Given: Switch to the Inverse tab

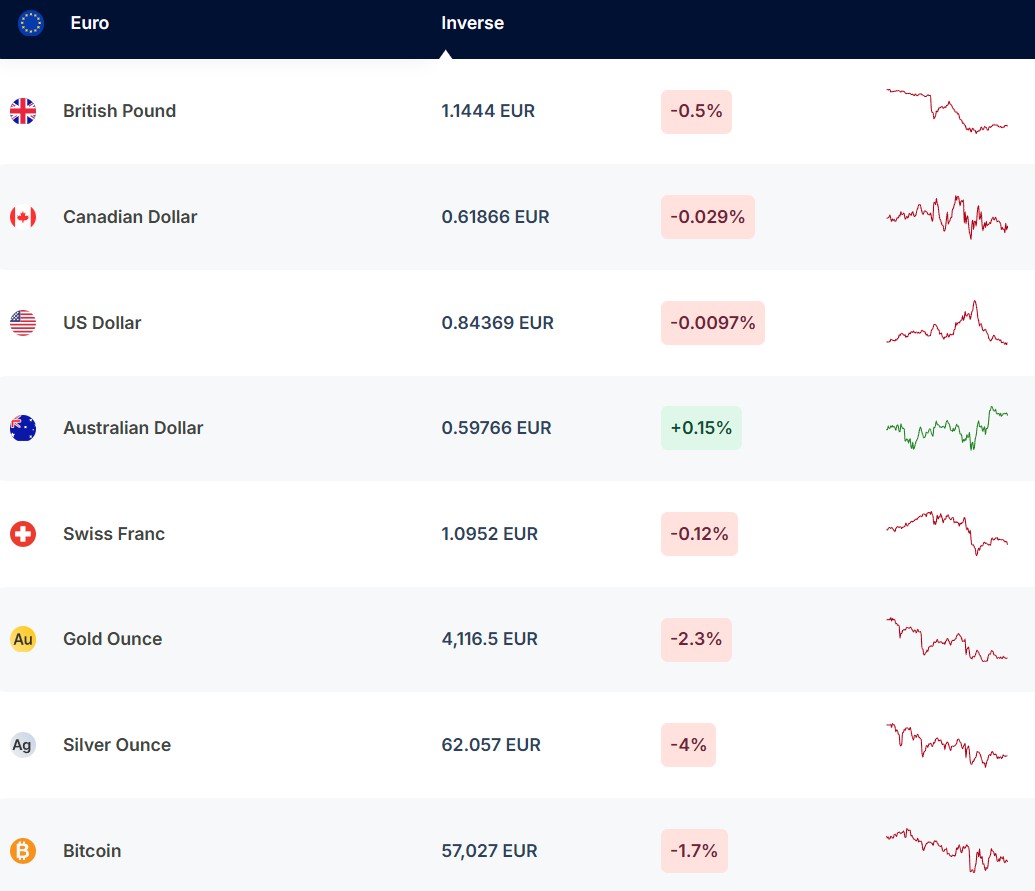Looking at the screenshot, I should click(x=472, y=23).
